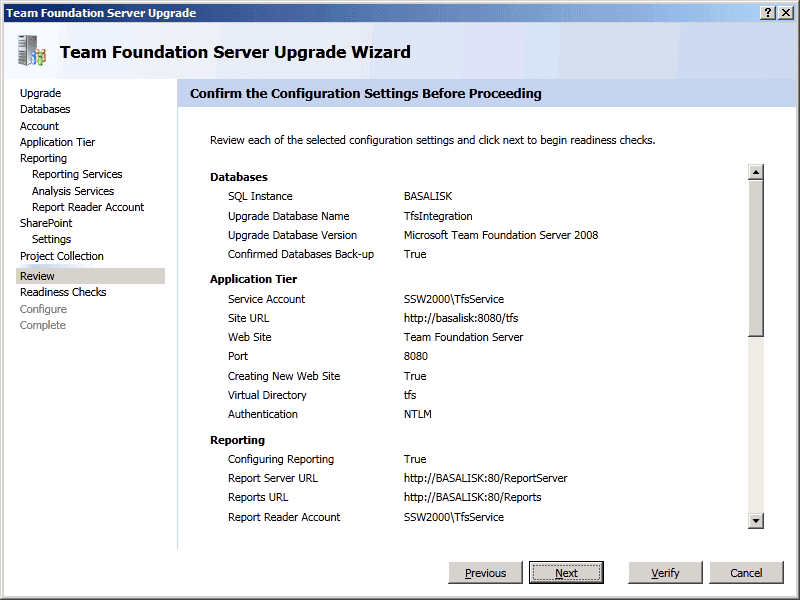
Task: Click the Team Foundation Server wizard icon
Action: (32, 52)
